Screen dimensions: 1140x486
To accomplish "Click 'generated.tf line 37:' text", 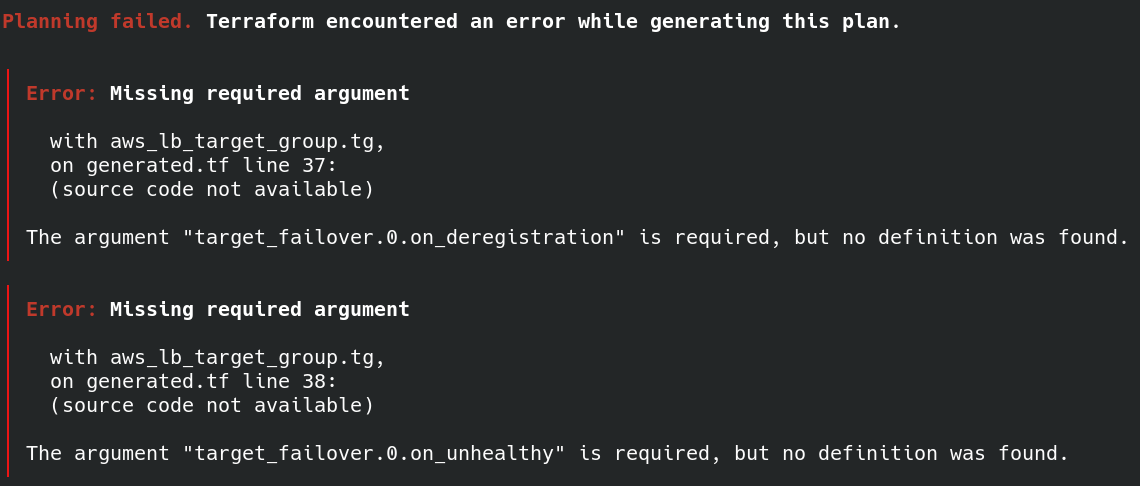I will pyautogui.click(x=212, y=166).
